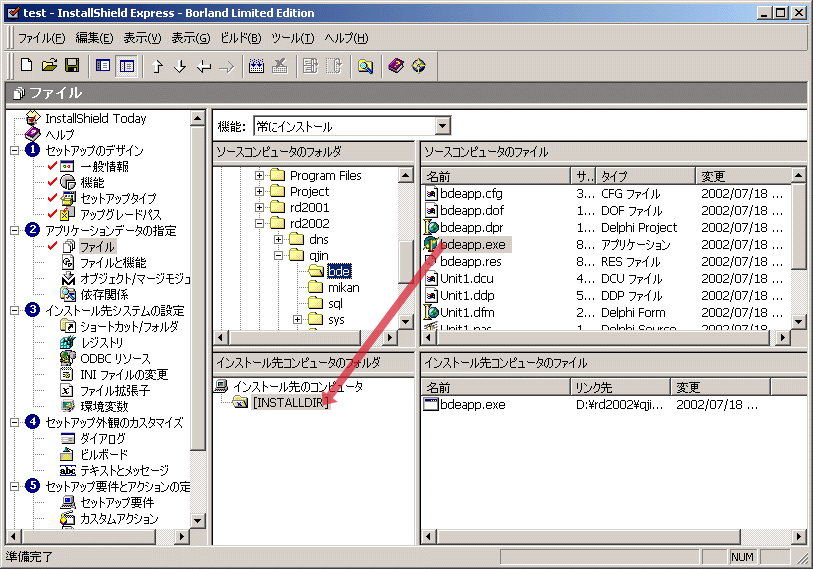Image resolution: width=813 pixels, height=569 pixels.
Task: Click the build release toolbar icon
Action: (256, 66)
